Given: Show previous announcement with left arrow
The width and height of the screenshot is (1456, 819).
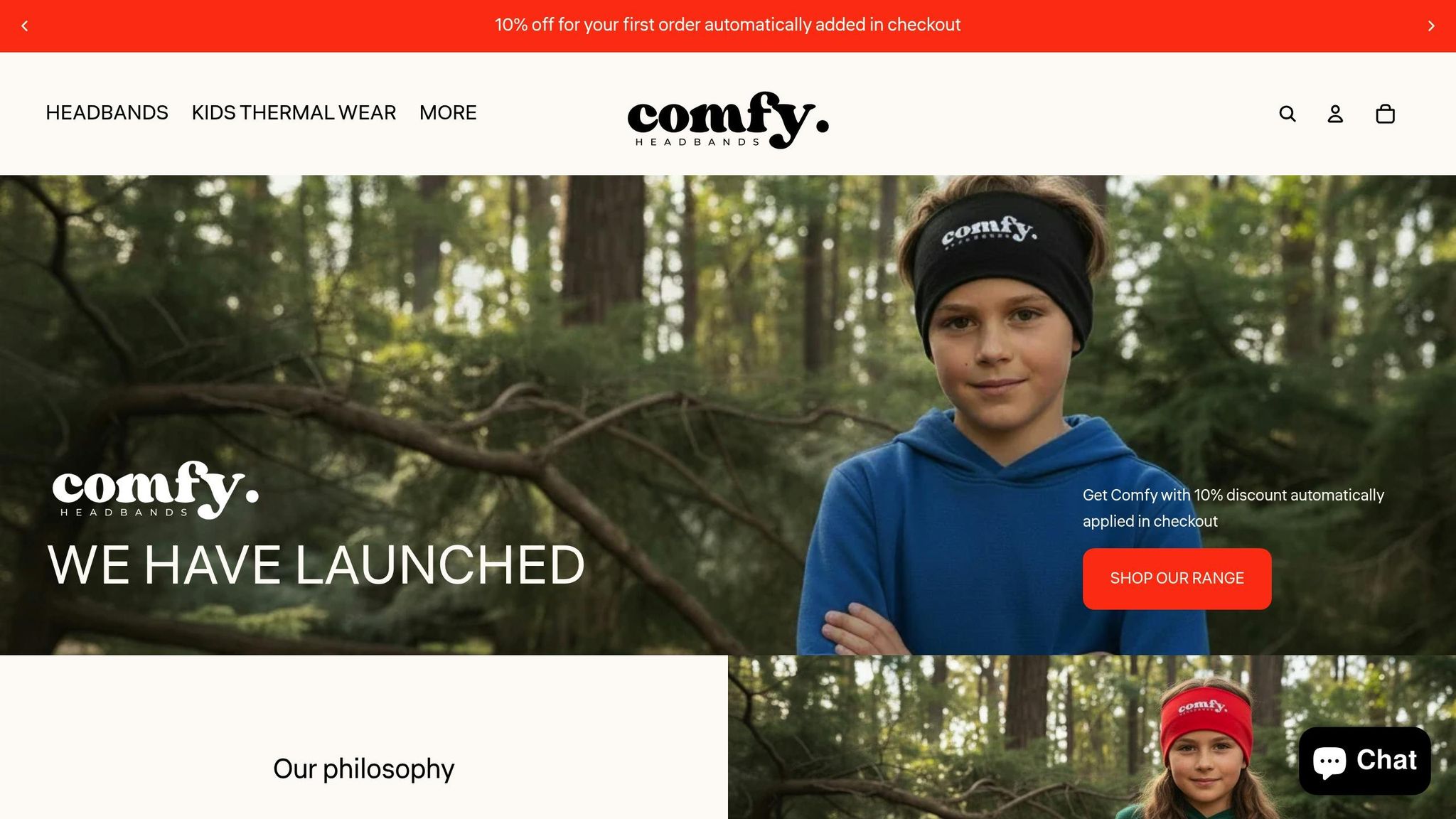Looking at the screenshot, I should [25, 26].
